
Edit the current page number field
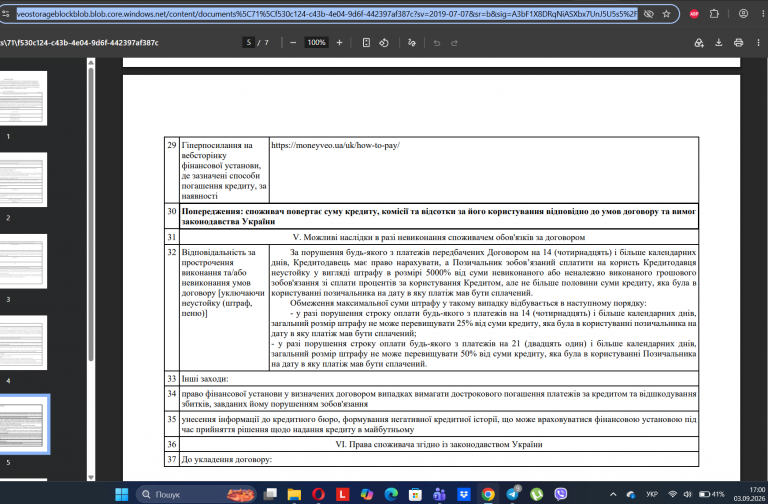coord(249,43)
